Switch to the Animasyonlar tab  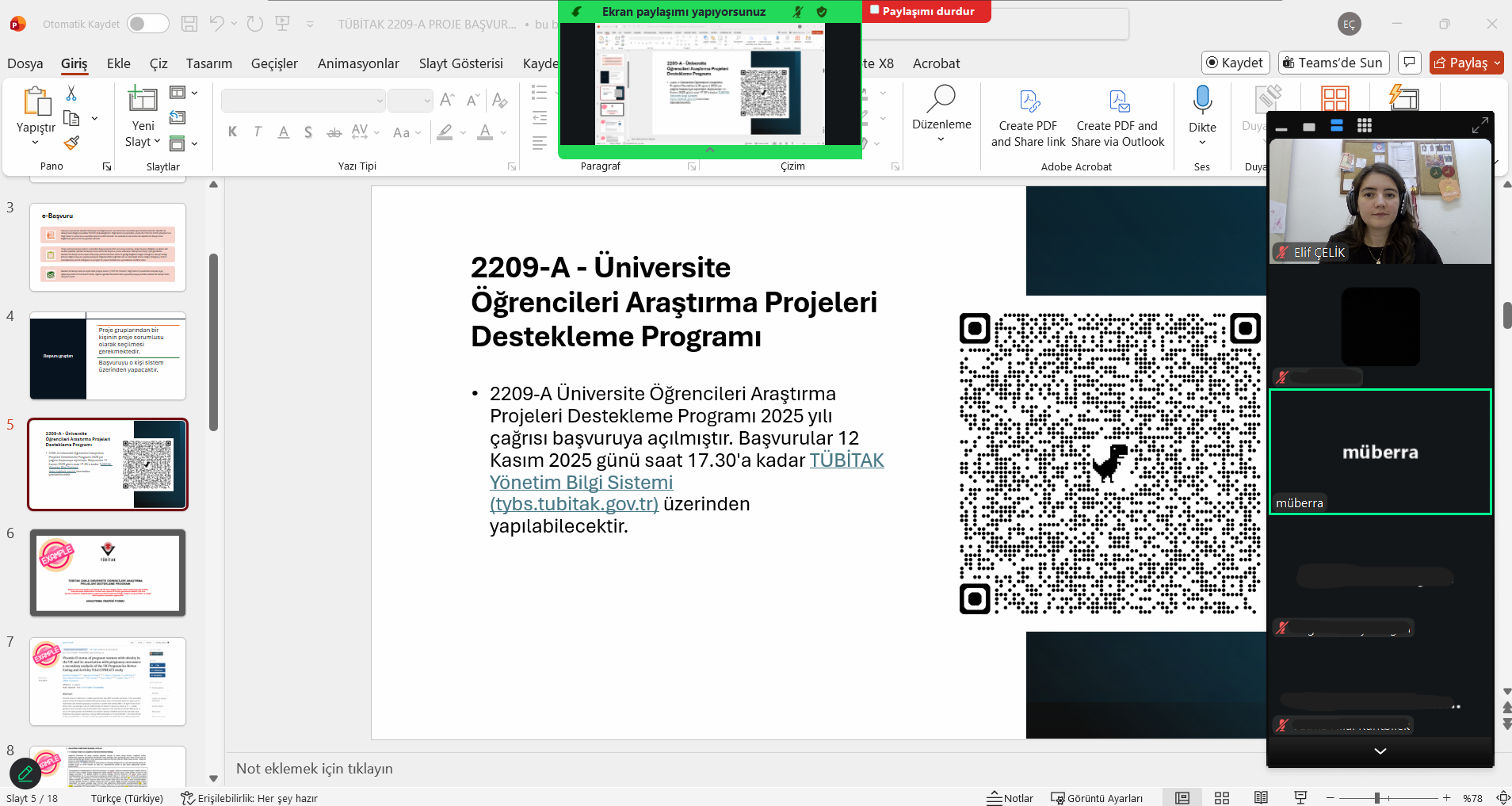[358, 63]
